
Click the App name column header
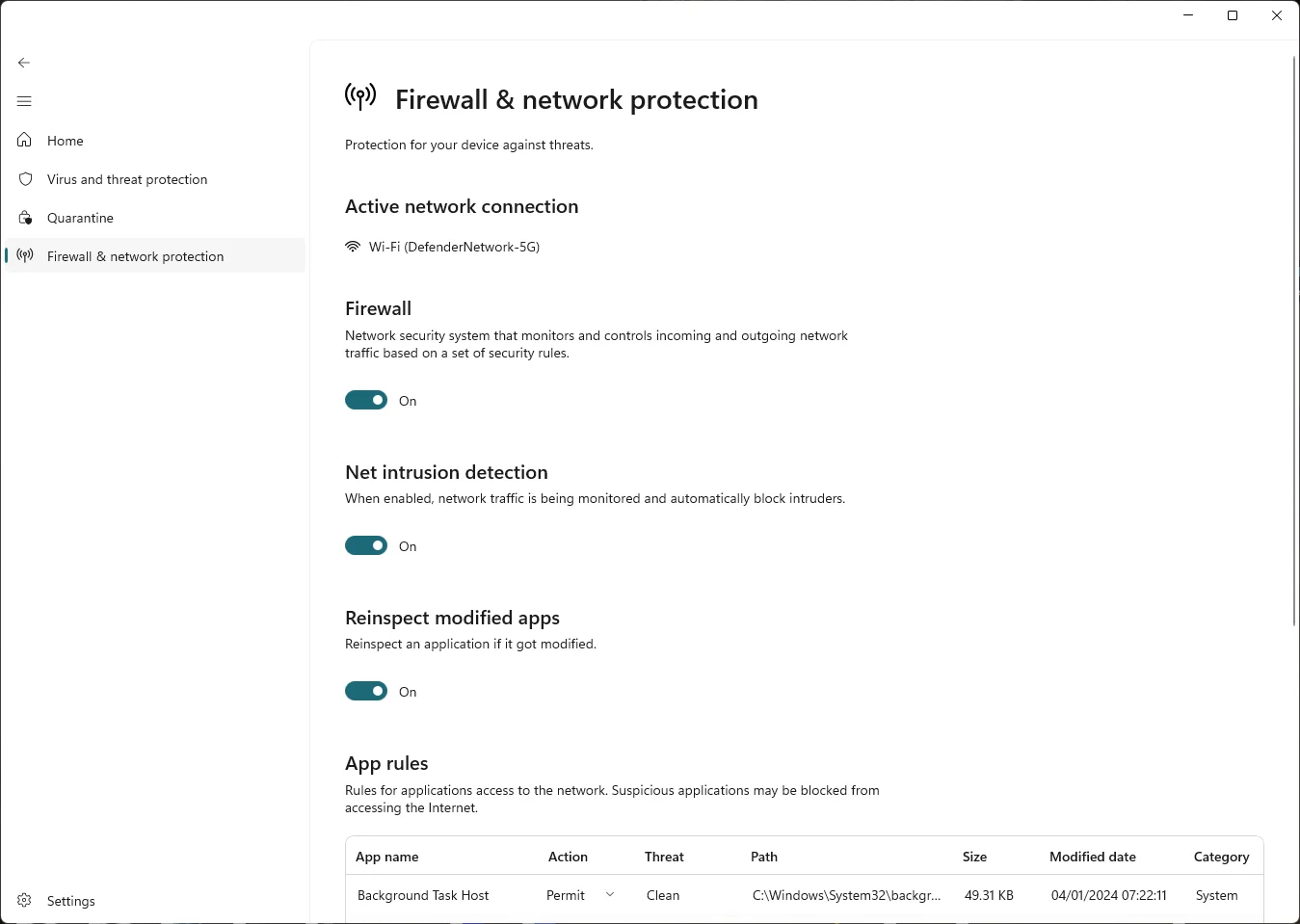(x=387, y=857)
